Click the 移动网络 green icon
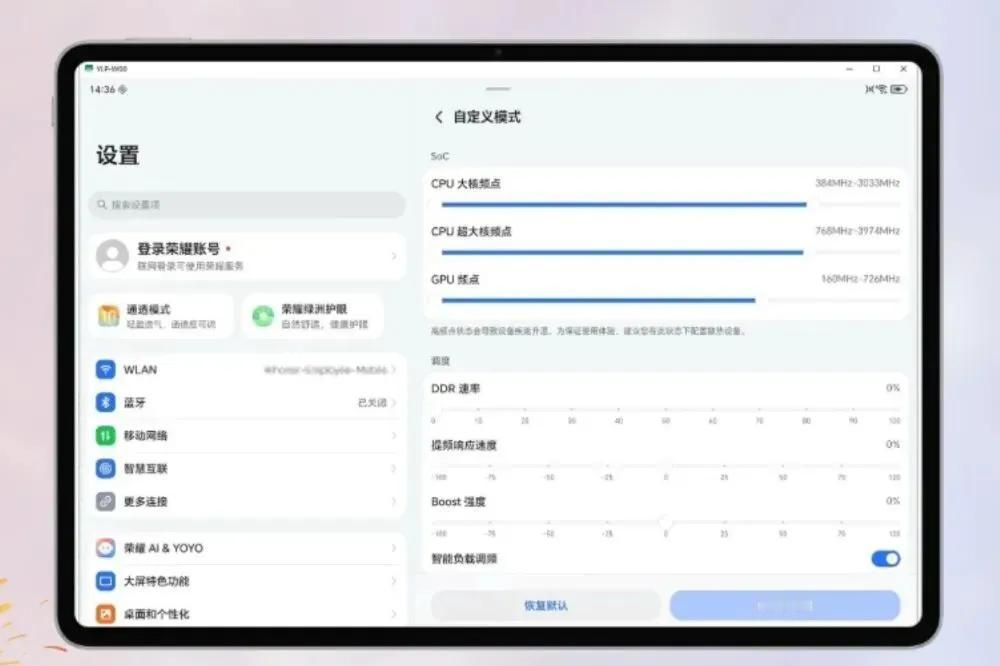The image size is (1000, 666). (x=105, y=436)
